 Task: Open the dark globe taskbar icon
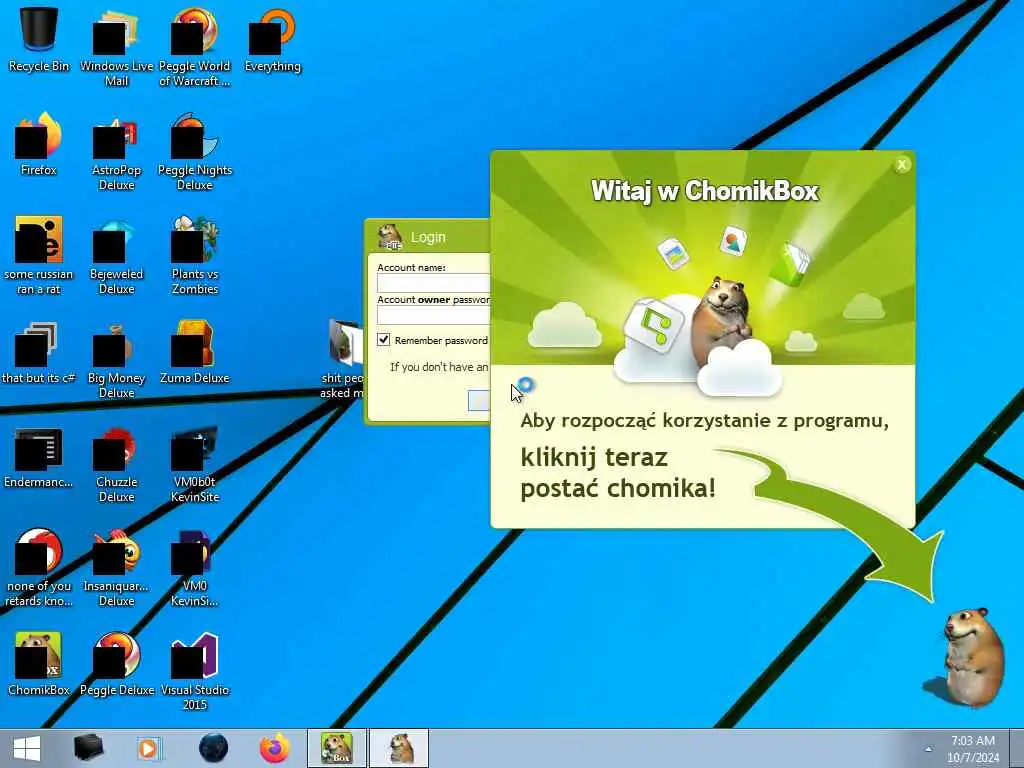213,748
